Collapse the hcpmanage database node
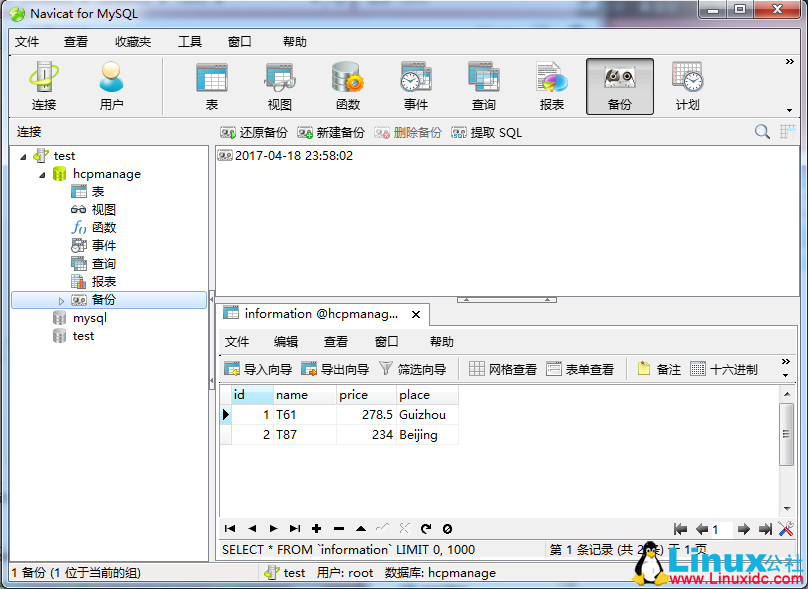The height and width of the screenshot is (589, 808). point(42,175)
